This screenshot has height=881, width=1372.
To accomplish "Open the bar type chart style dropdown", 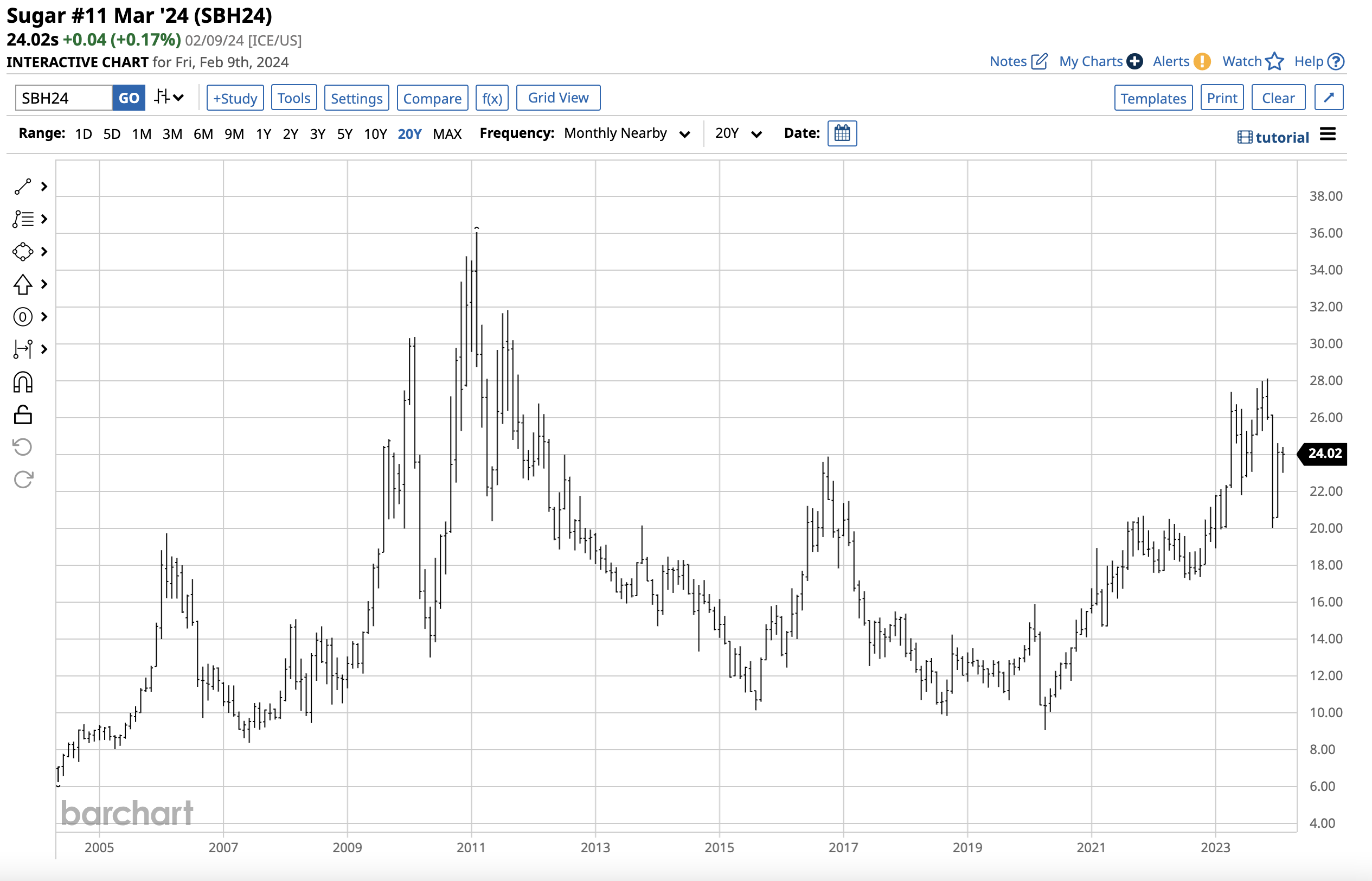I will [169, 97].
